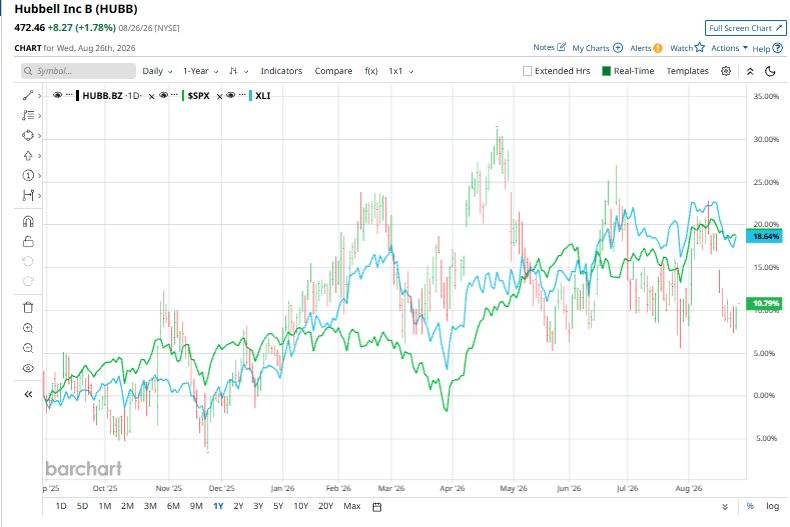Select the 2Y time range
Screen dimensions: 790x527
[x=238, y=506]
